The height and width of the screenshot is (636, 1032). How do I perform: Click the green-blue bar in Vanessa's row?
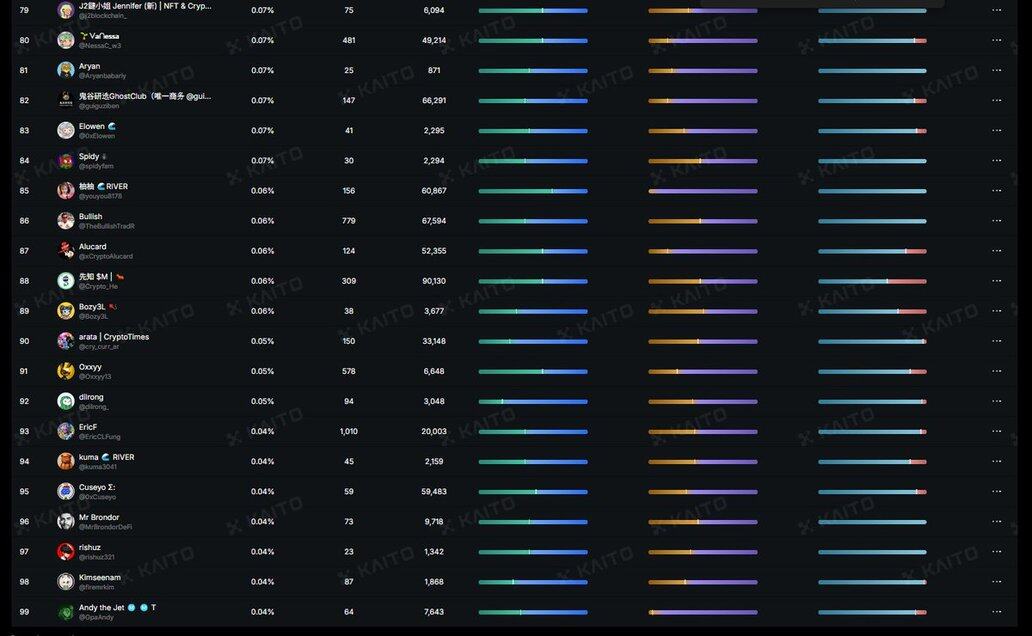pyautogui.click(x=533, y=41)
